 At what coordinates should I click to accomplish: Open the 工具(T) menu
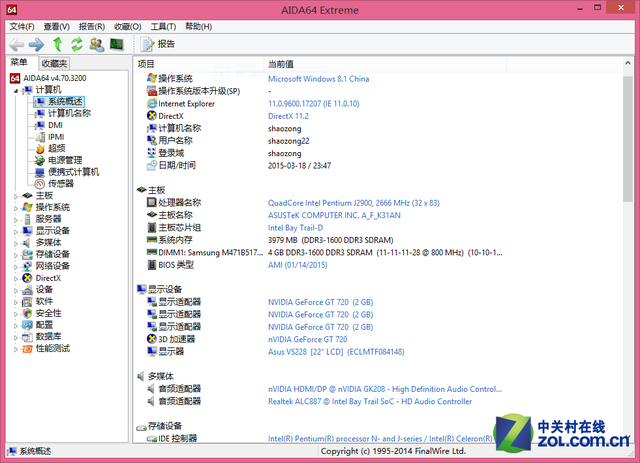(163, 27)
